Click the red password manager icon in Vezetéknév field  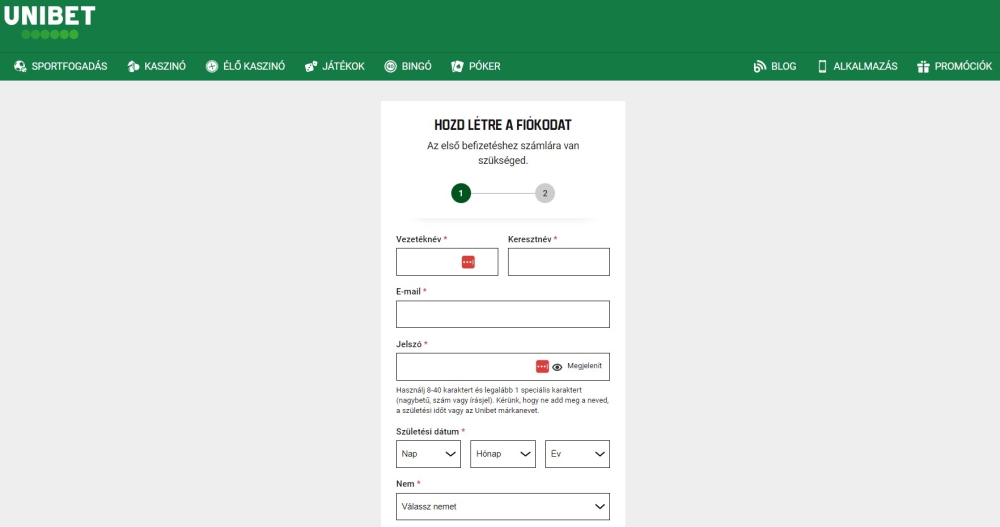click(468, 262)
